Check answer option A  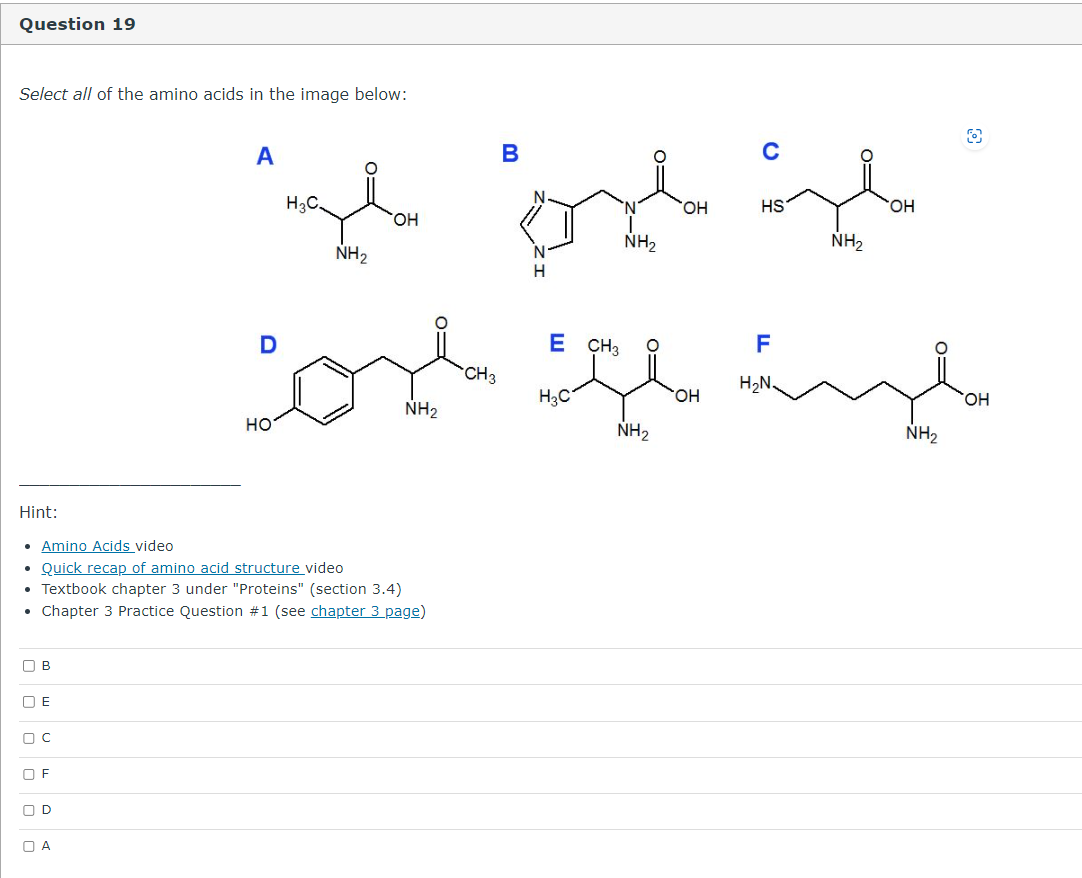(29, 845)
